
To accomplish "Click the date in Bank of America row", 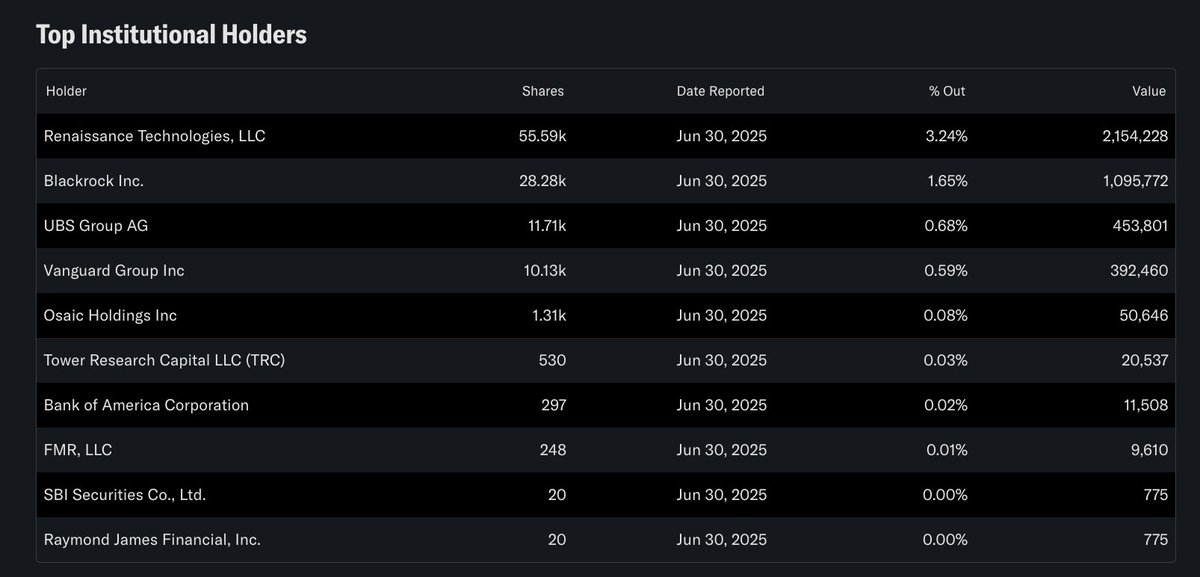I will (x=721, y=405).
